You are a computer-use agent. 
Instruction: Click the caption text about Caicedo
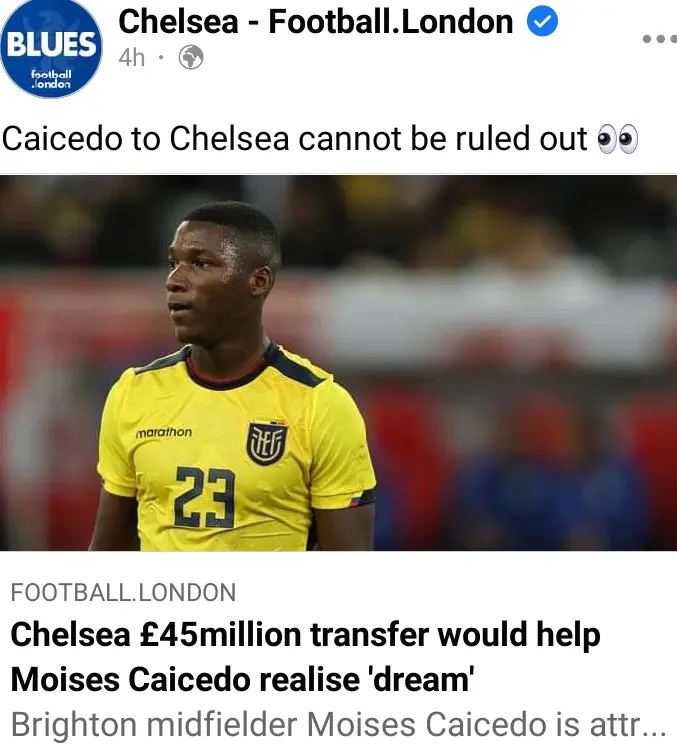pyautogui.click(x=294, y=139)
